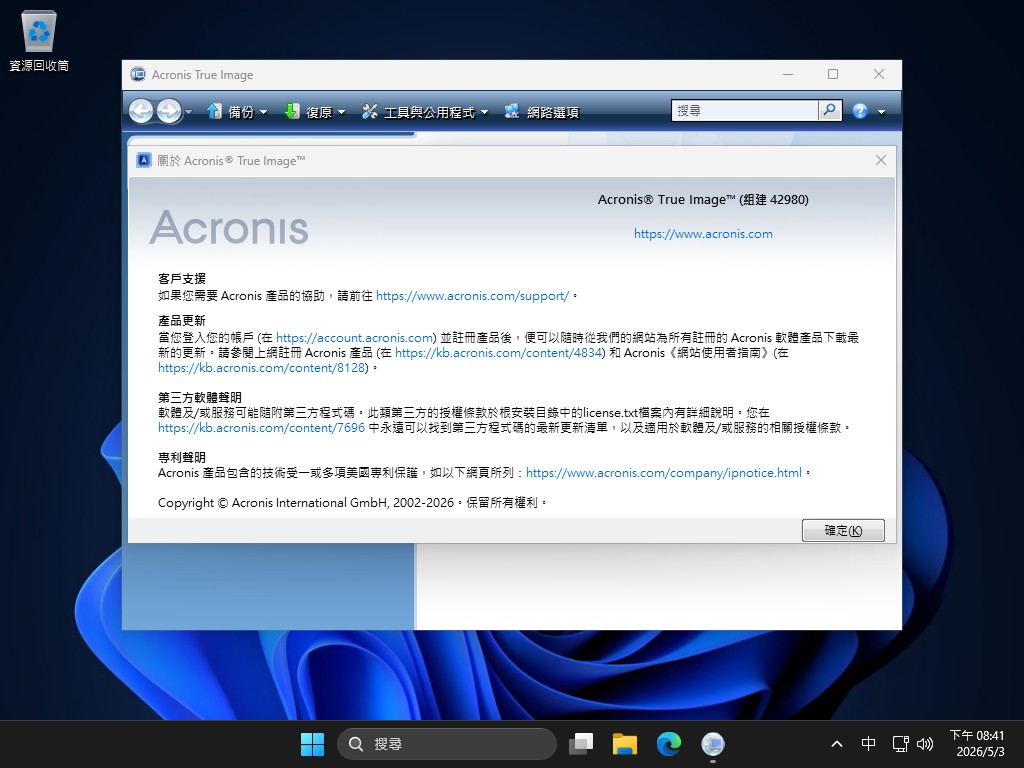Click the taskbar 搜尋 search box

447,744
